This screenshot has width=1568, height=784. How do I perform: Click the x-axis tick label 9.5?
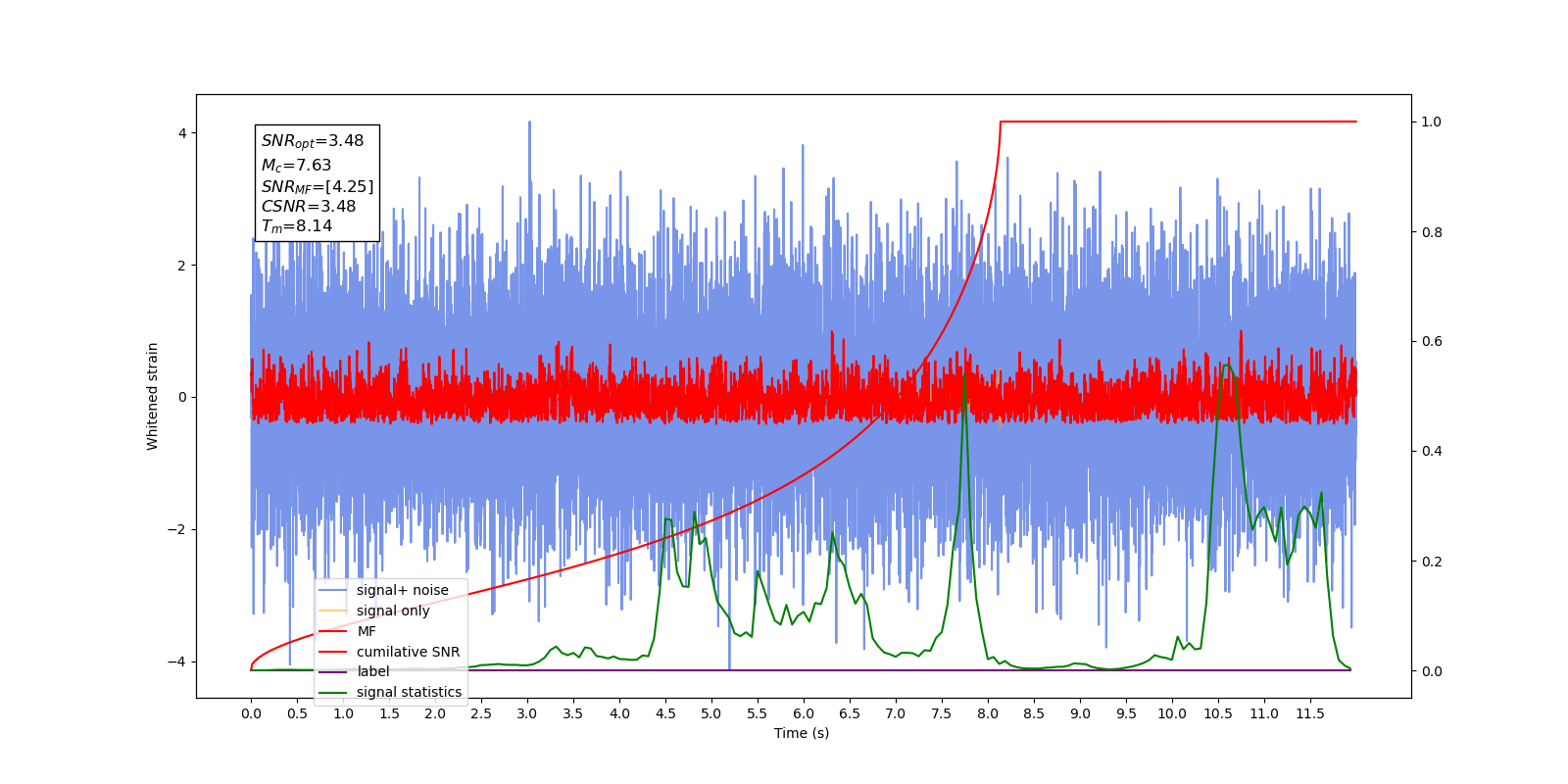[x=1126, y=713]
